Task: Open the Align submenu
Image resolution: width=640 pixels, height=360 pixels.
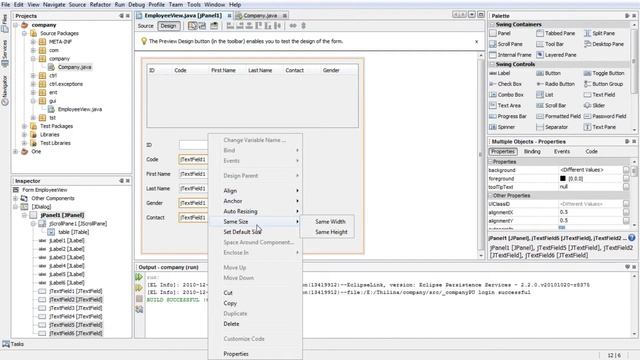Action: click(230, 191)
